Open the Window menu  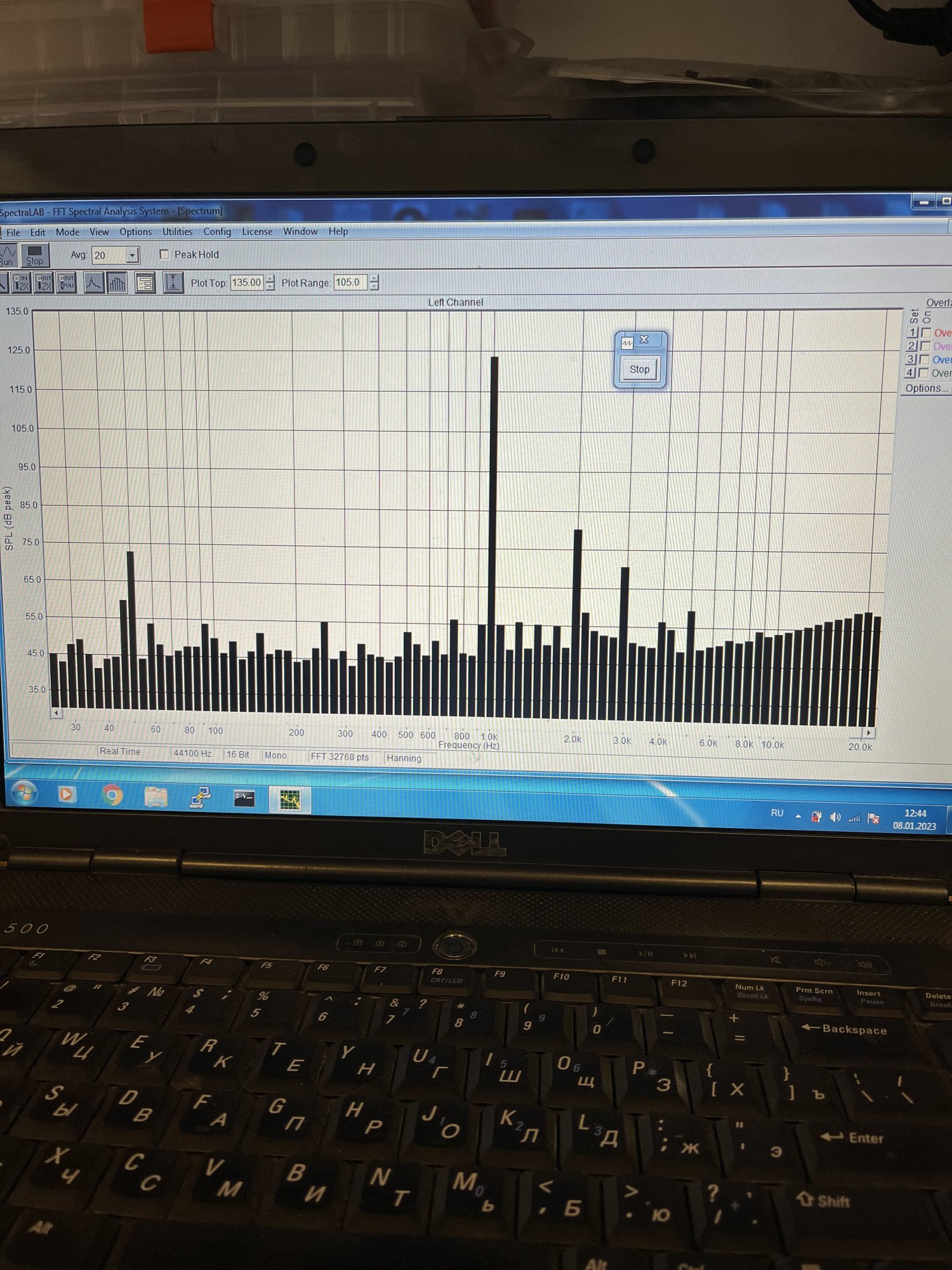click(x=300, y=231)
